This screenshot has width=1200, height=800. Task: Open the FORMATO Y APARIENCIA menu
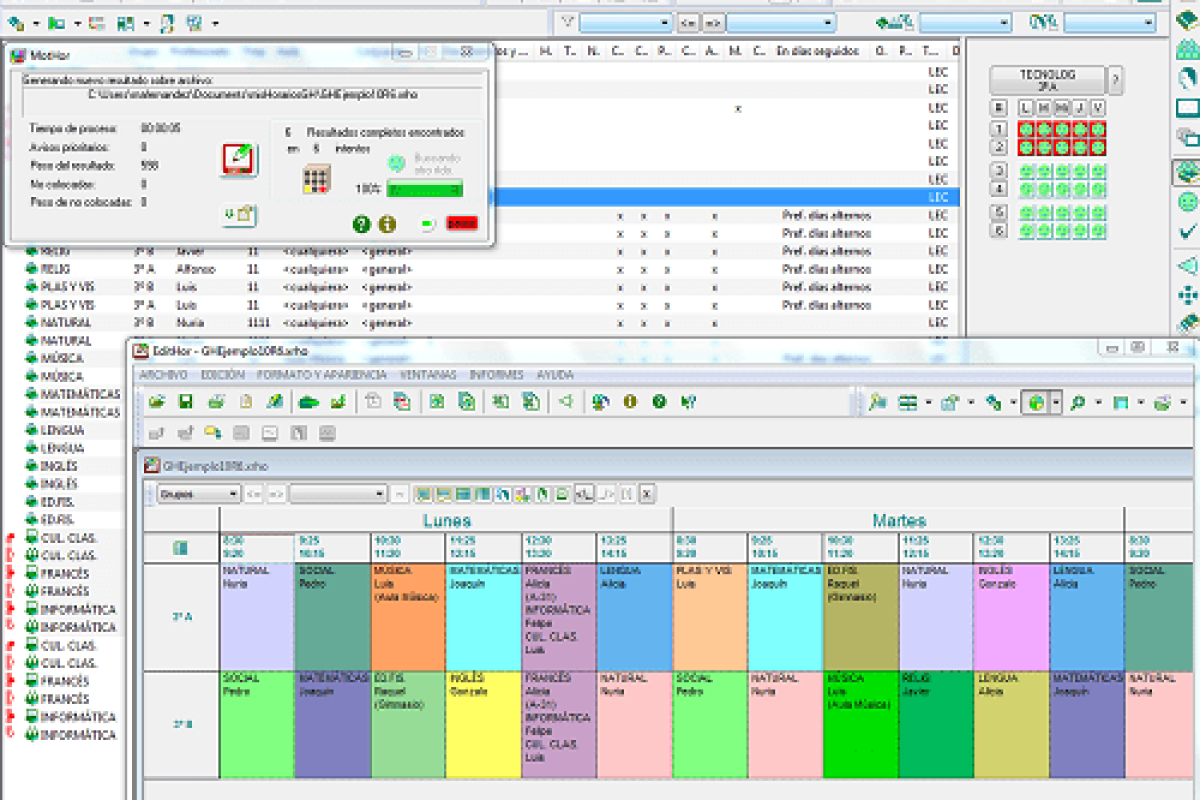[321, 375]
